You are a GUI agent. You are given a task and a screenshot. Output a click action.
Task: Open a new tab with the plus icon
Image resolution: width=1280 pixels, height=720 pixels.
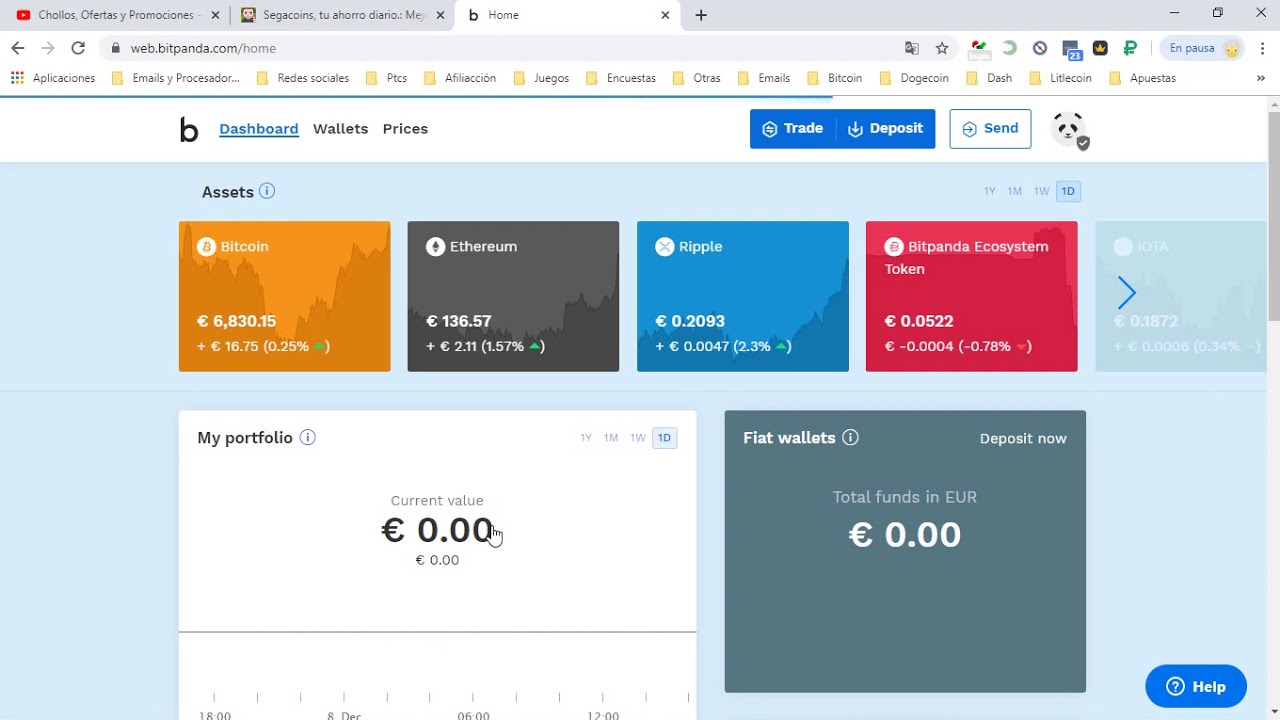click(x=701, y=15)
